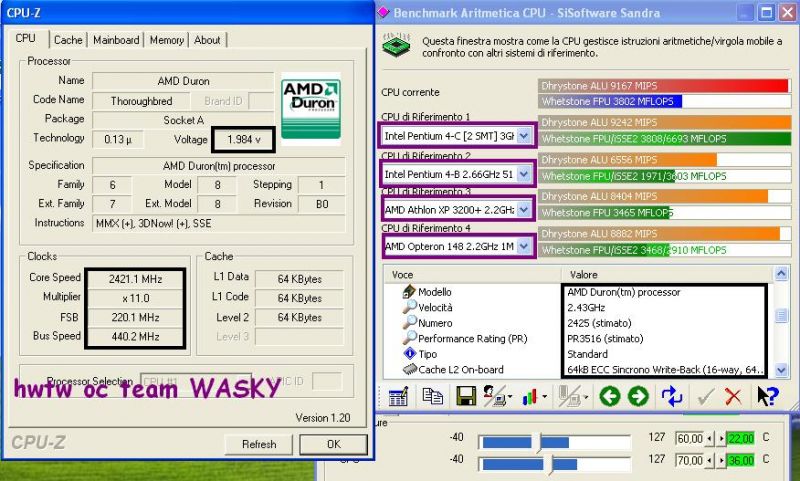Click the What's This help cursor icon
800x481 pixels.
click(767, 396)
